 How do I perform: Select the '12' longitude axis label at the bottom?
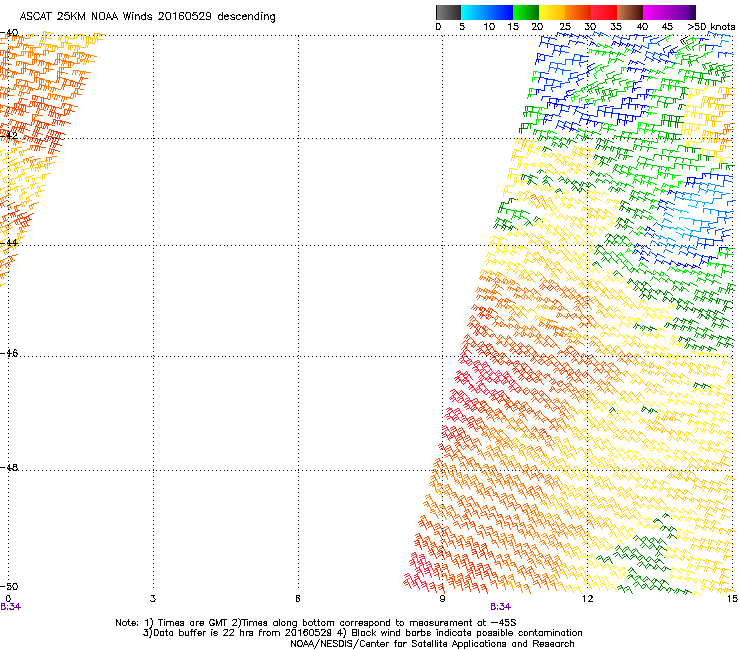587,599
